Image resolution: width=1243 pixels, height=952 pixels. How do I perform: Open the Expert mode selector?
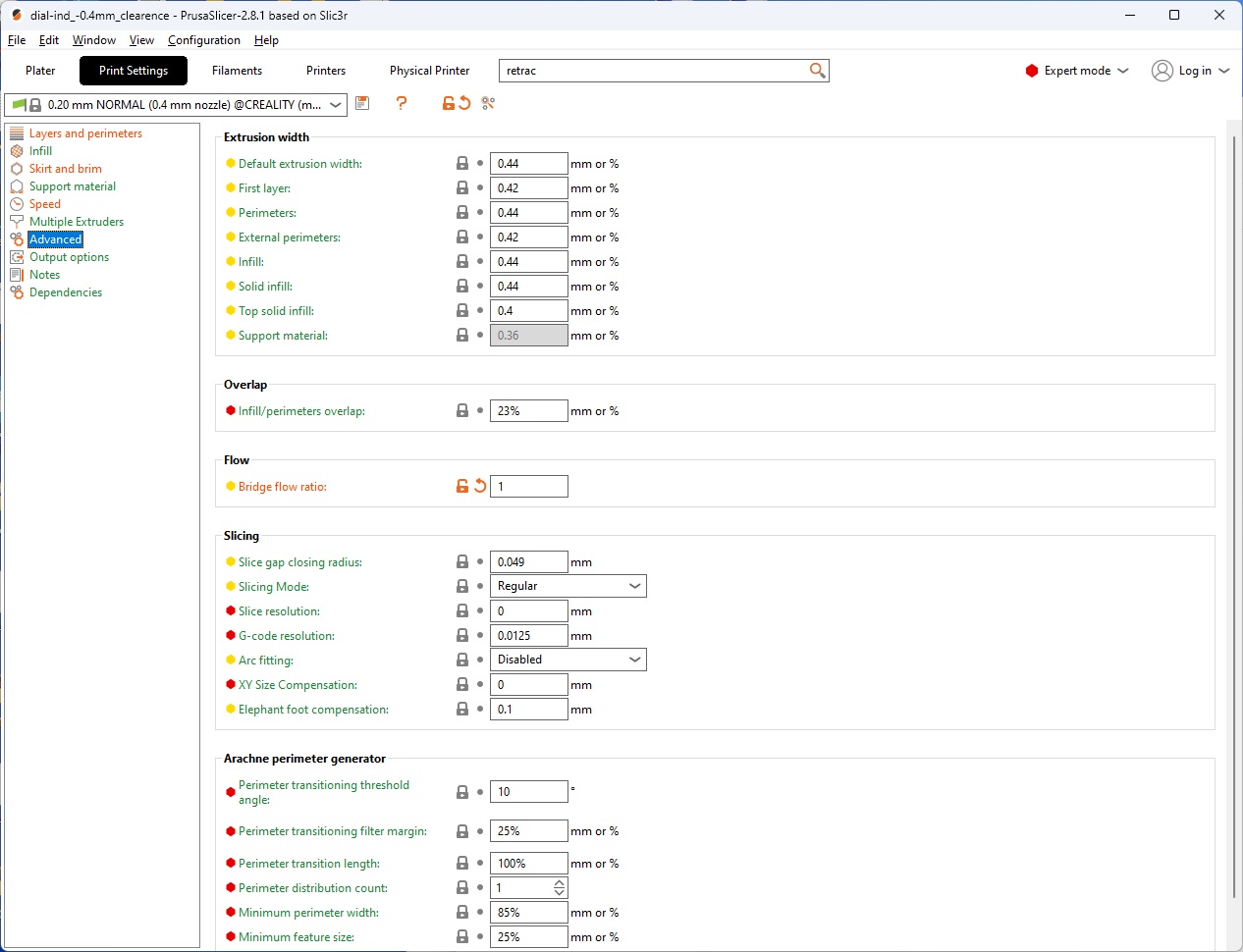point(1077,71)
